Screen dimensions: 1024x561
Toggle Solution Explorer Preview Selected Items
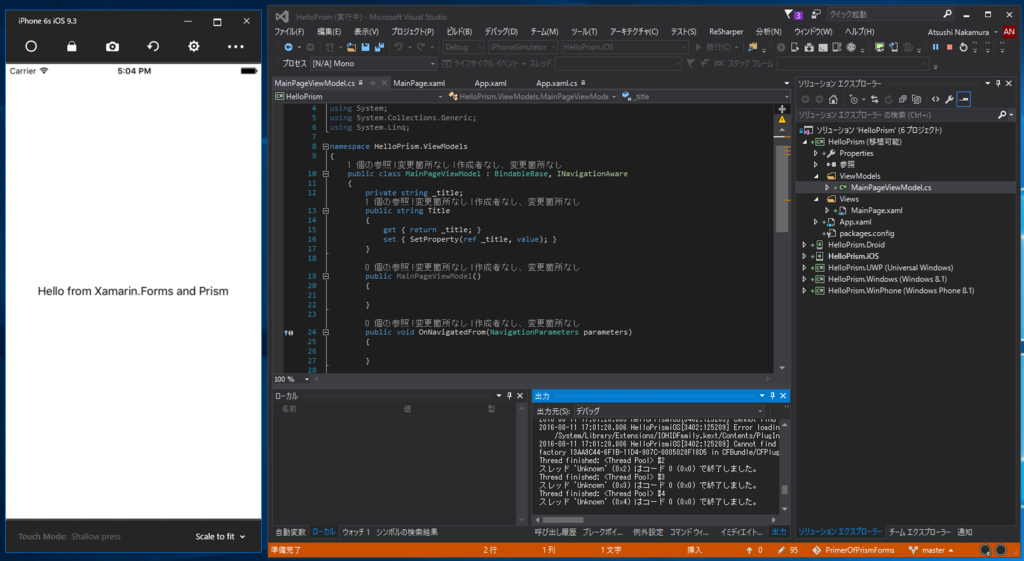coord(964,99)
